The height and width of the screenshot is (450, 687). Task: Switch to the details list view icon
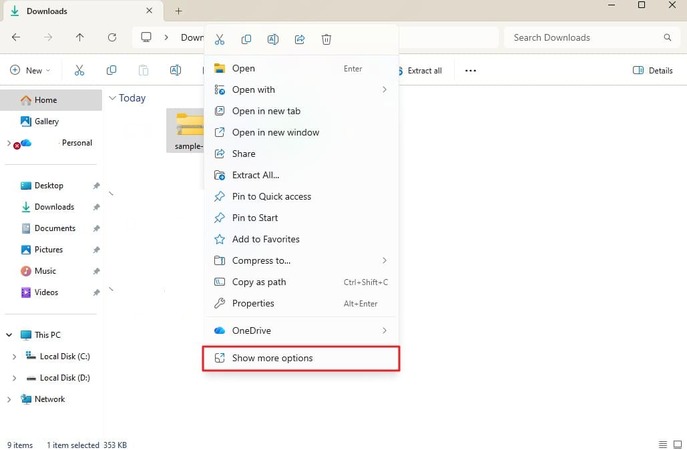663,444
